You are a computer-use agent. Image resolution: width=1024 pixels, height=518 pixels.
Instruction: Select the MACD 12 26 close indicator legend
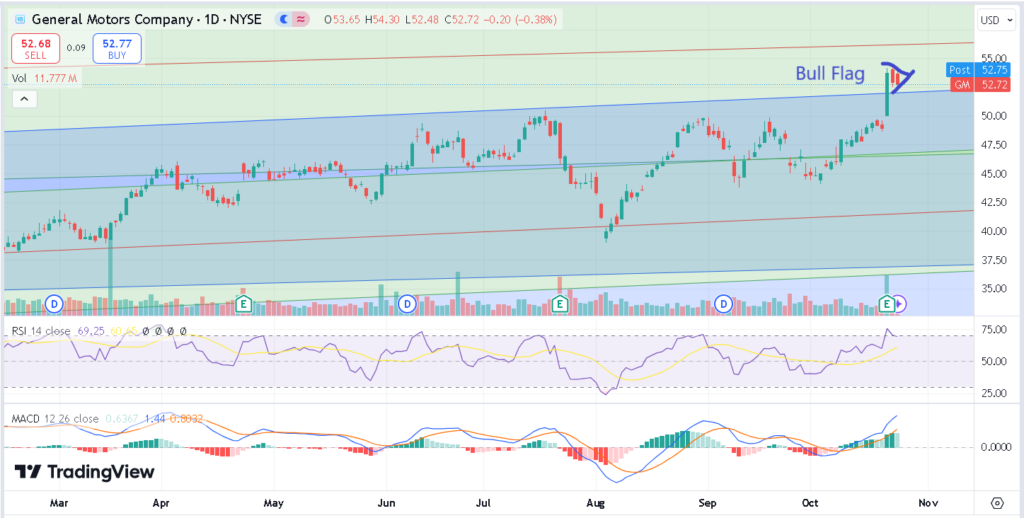point(55,419)
